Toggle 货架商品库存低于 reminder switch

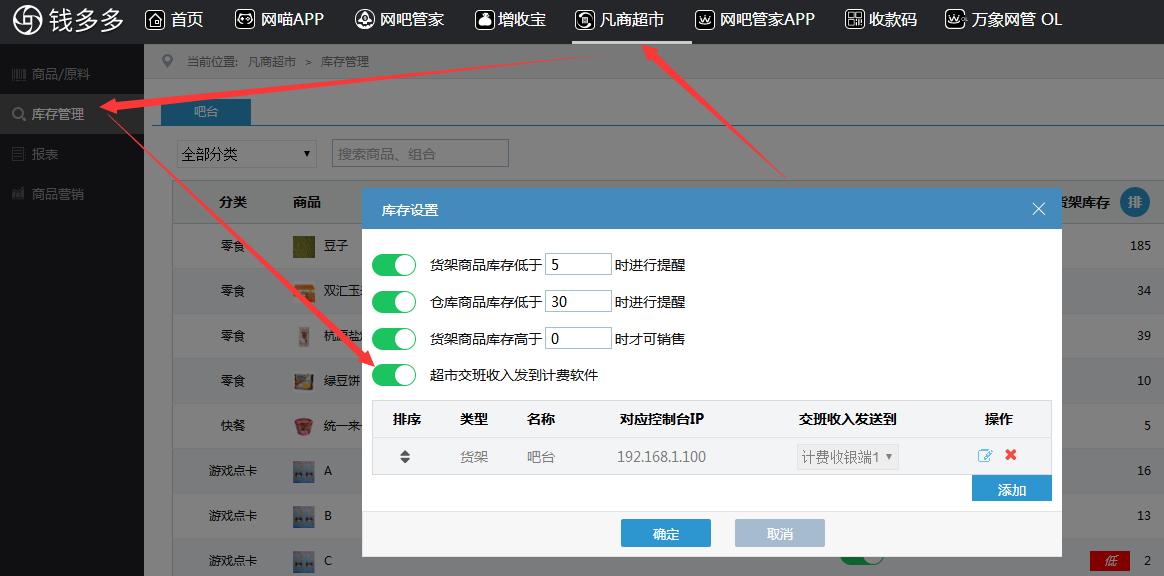394,265
